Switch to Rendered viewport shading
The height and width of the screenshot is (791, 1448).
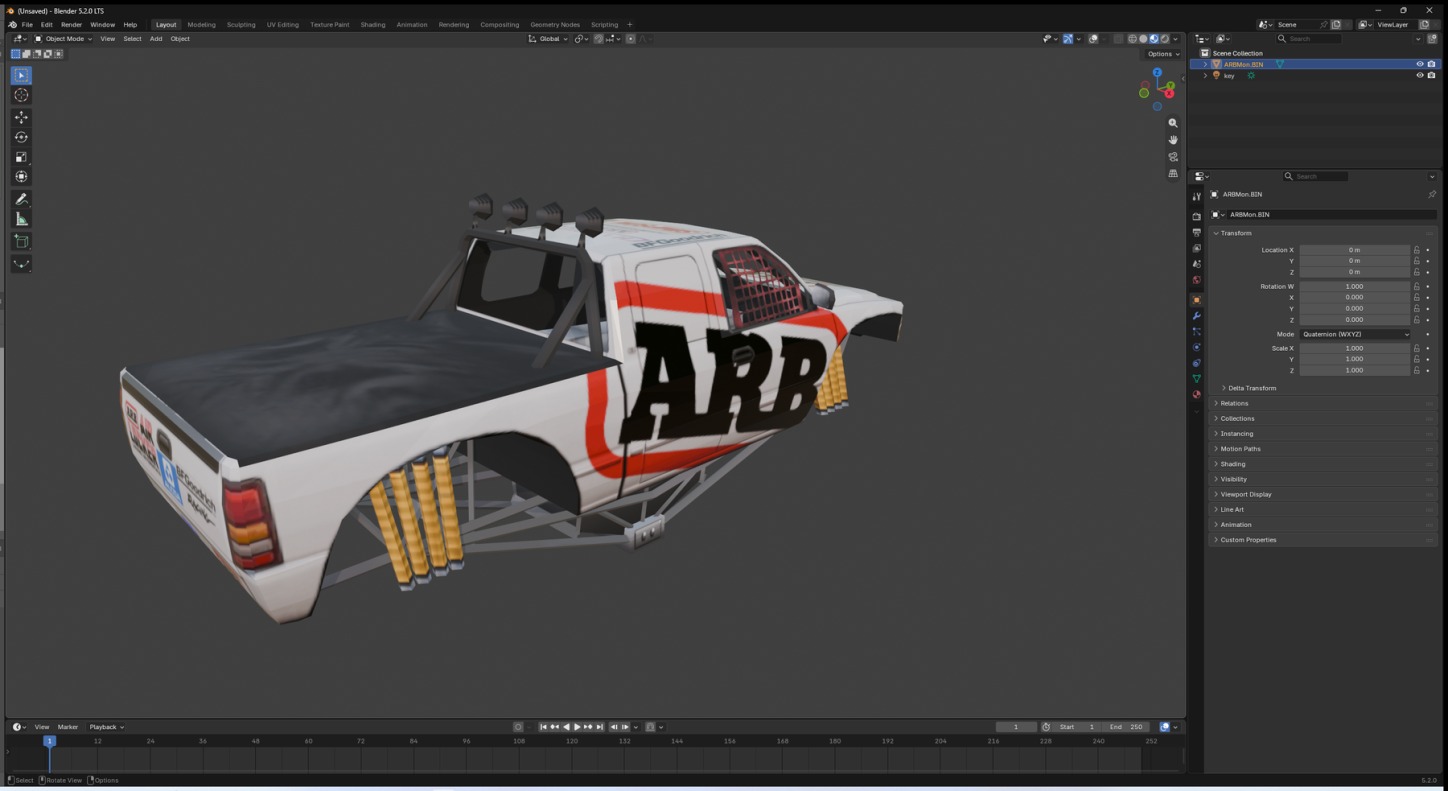pyautogui.click(x=1164, y=39)
